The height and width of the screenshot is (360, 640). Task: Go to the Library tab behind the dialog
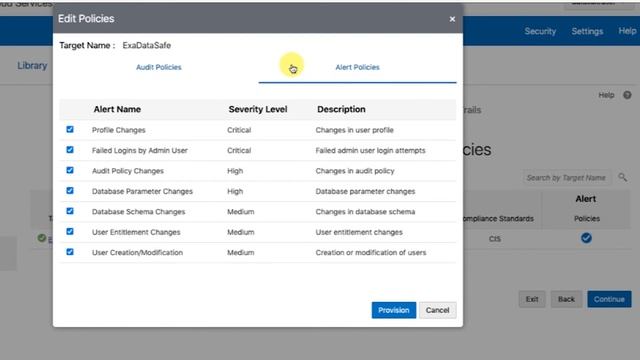(x=32, y=65)
